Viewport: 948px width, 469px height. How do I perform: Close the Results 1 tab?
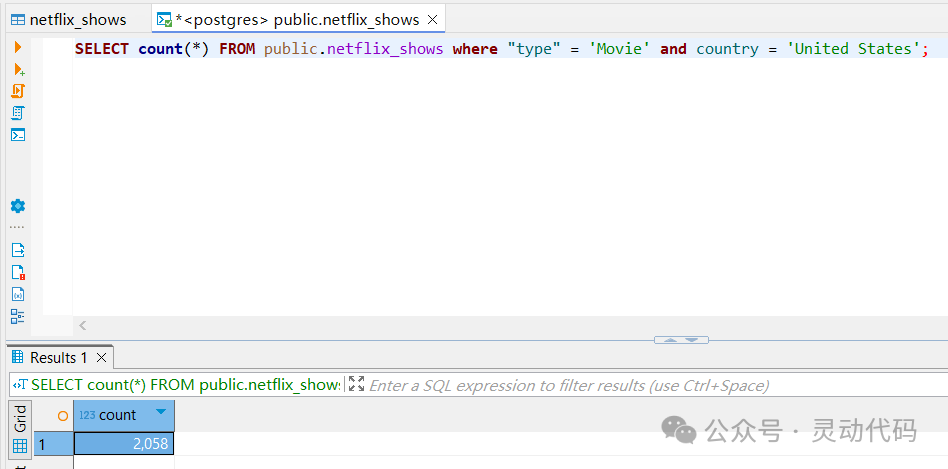pyautogui.click(x=102, y=358)
